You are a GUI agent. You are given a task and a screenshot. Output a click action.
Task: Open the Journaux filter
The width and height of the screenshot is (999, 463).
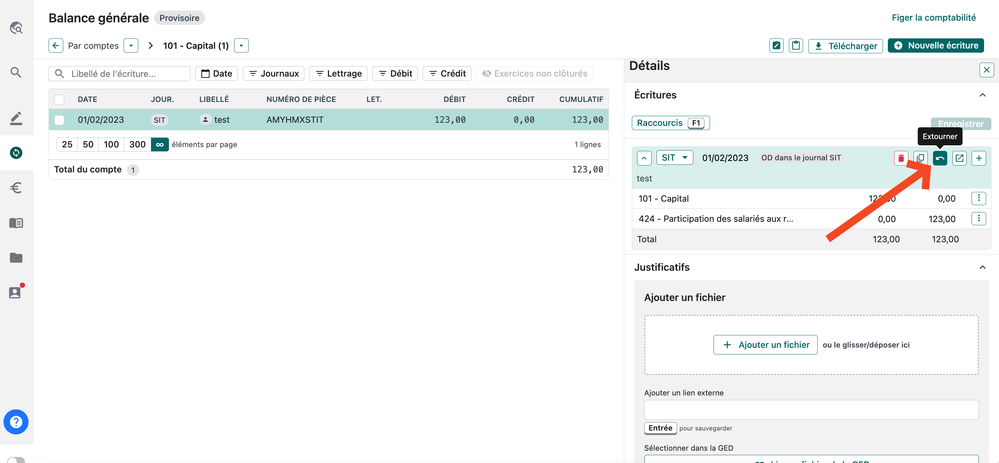(x=274, y=74)
